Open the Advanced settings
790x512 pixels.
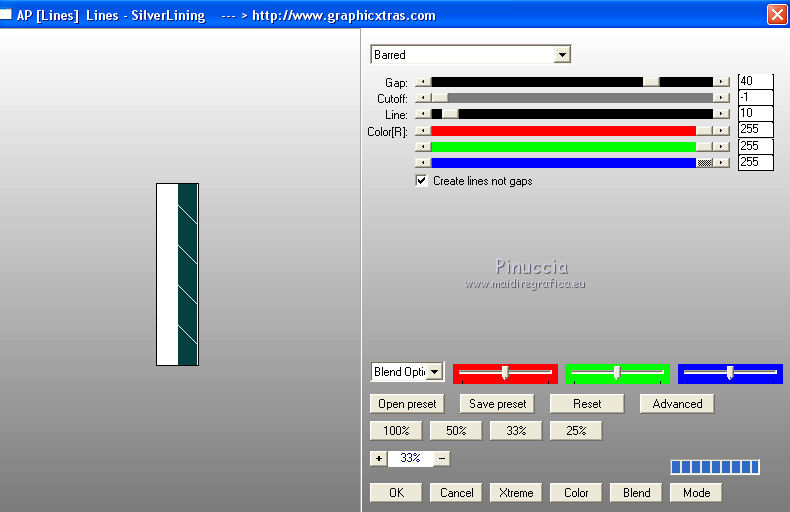tap(677, 404)
